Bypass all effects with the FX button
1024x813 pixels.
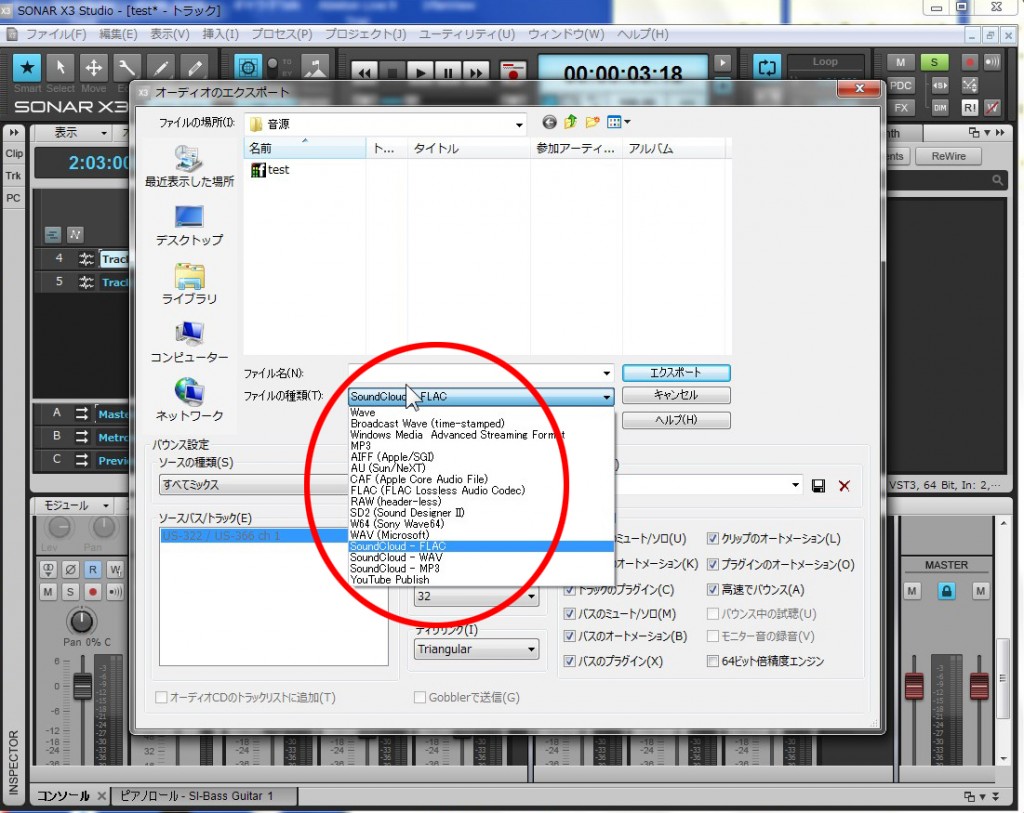pos(901,108)
